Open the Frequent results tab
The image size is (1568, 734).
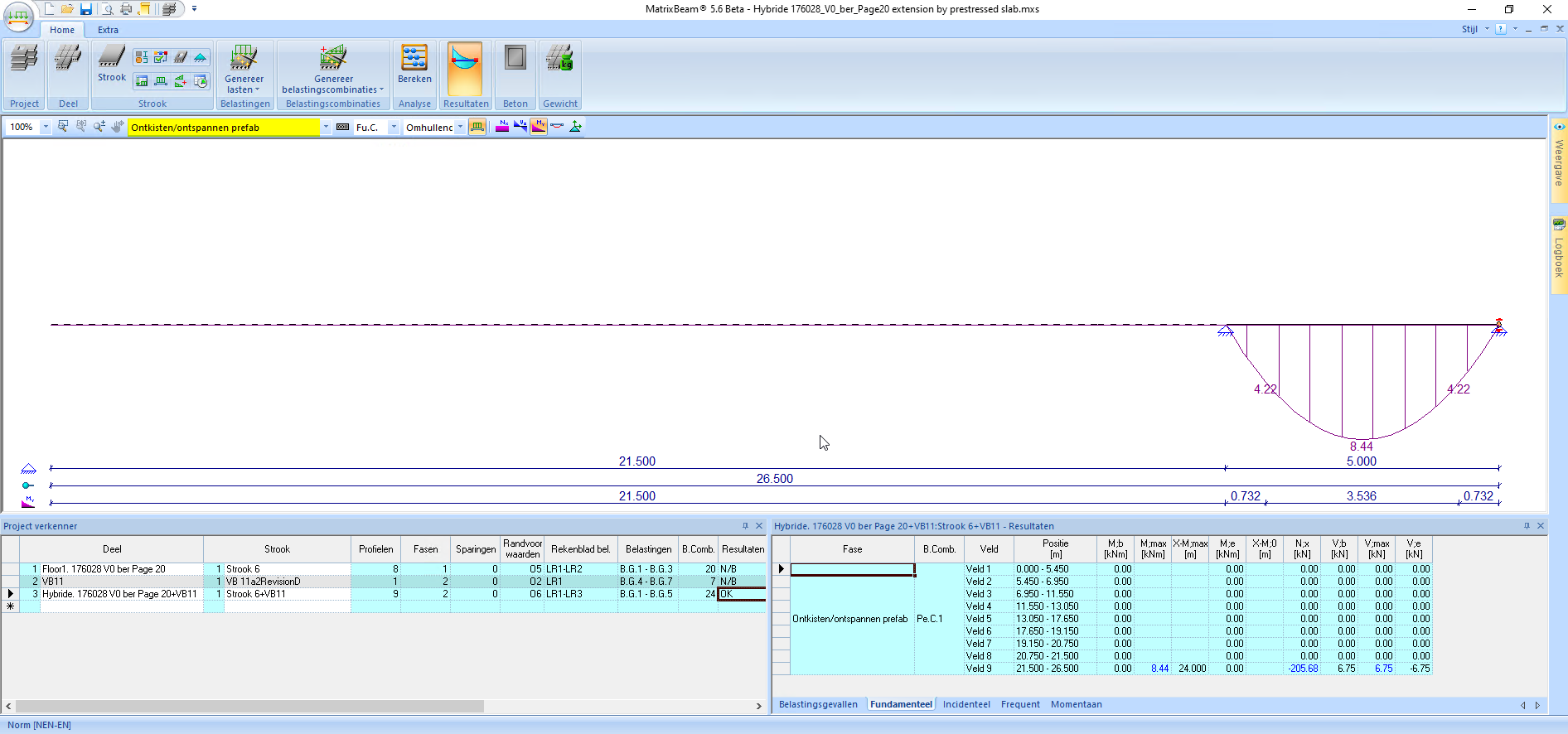1020,704
